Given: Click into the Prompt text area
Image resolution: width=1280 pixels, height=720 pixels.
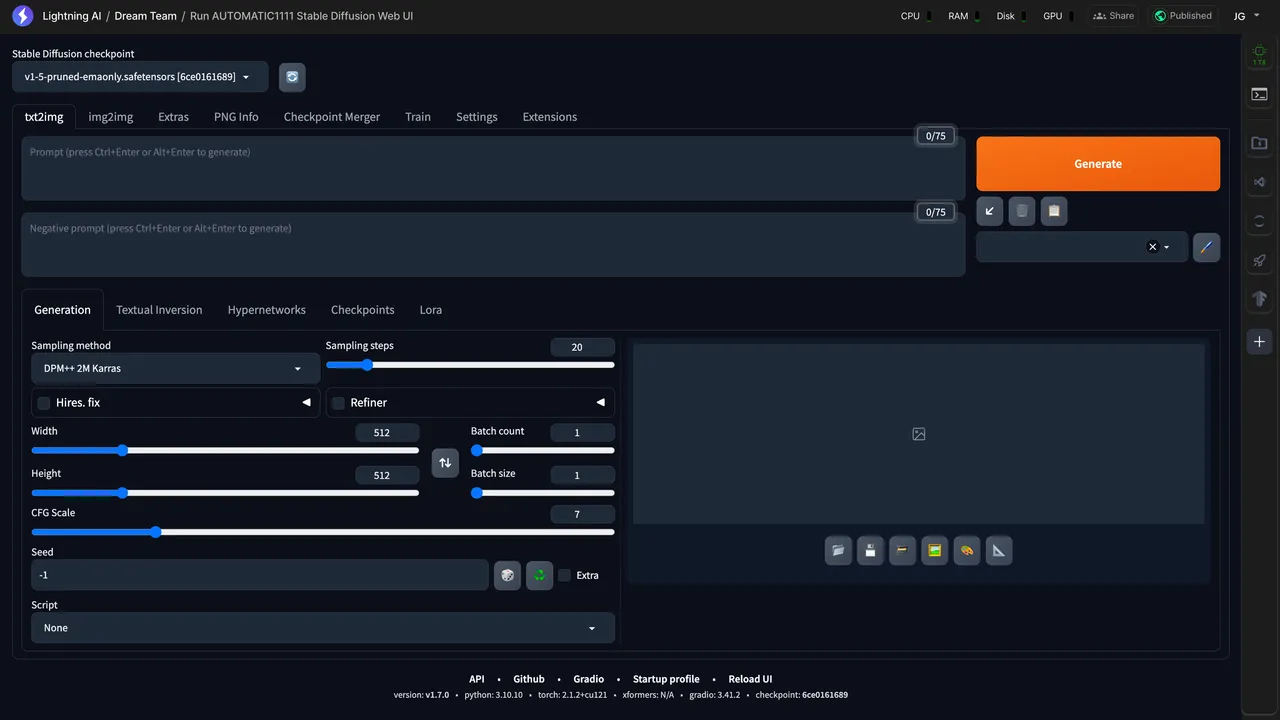Looking at the screenshot, I should [493, 168].
